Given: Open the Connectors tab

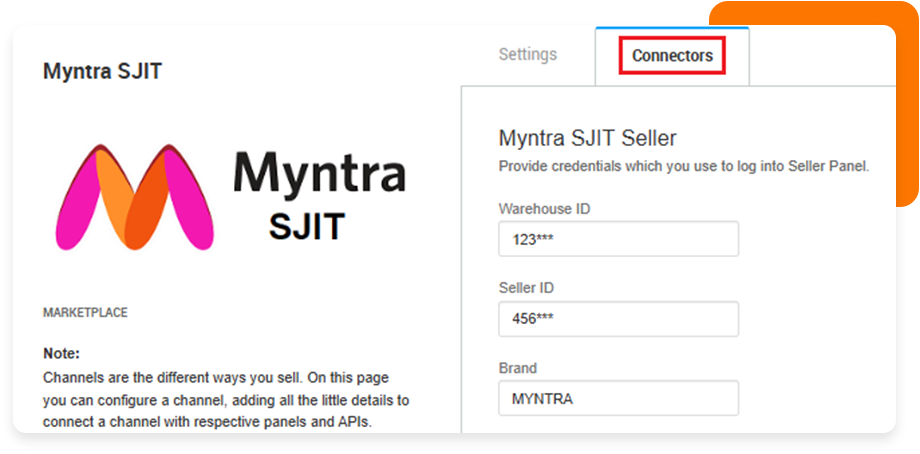Looking at the screenshot, I should click(672, 56).
